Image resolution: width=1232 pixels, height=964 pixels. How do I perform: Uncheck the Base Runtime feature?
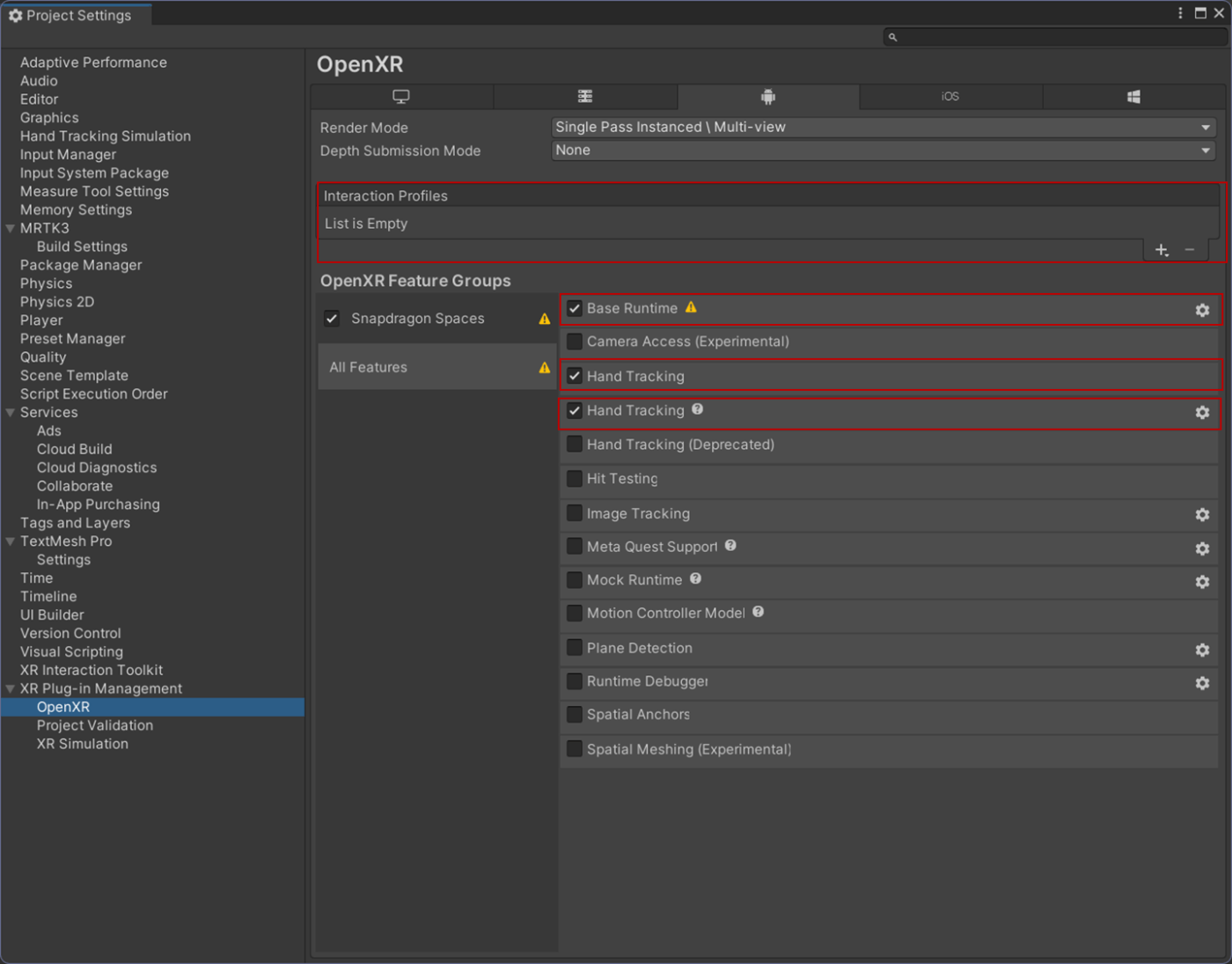(575, 308)
